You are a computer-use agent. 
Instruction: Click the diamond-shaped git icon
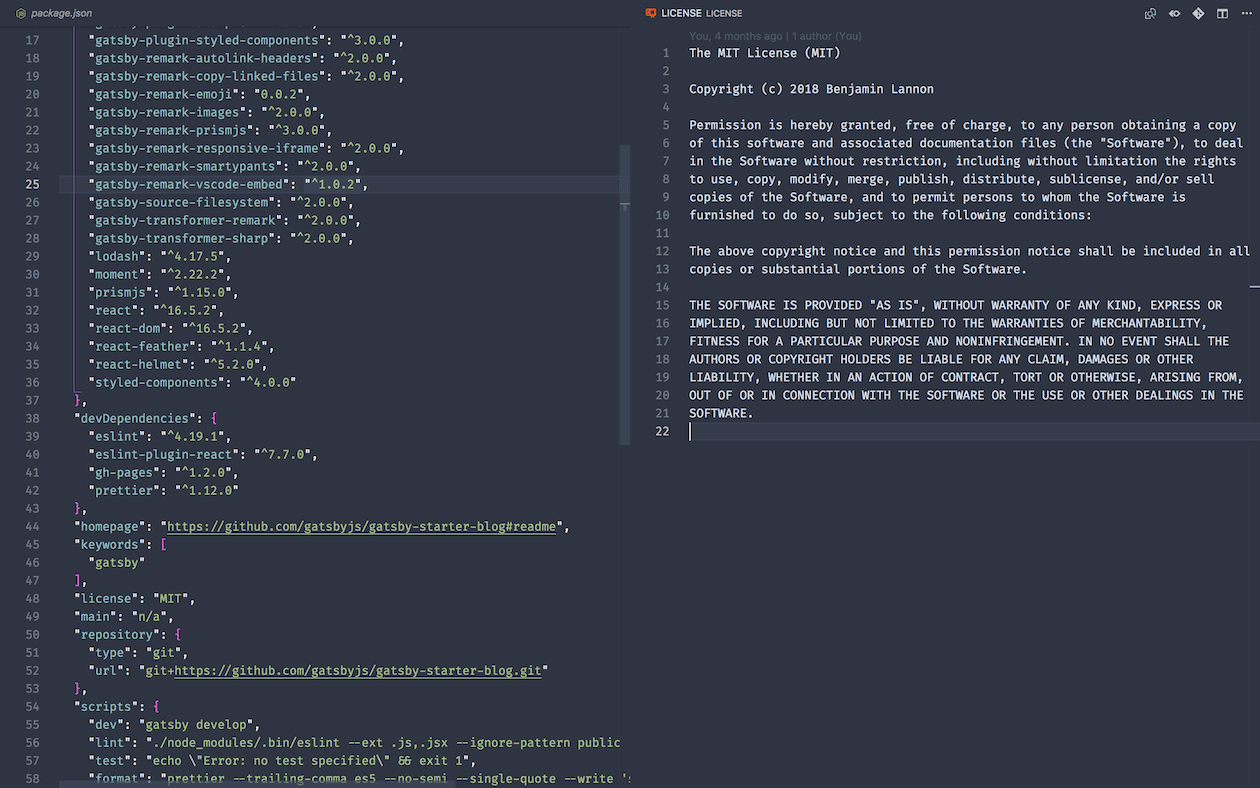point(1198,14)
